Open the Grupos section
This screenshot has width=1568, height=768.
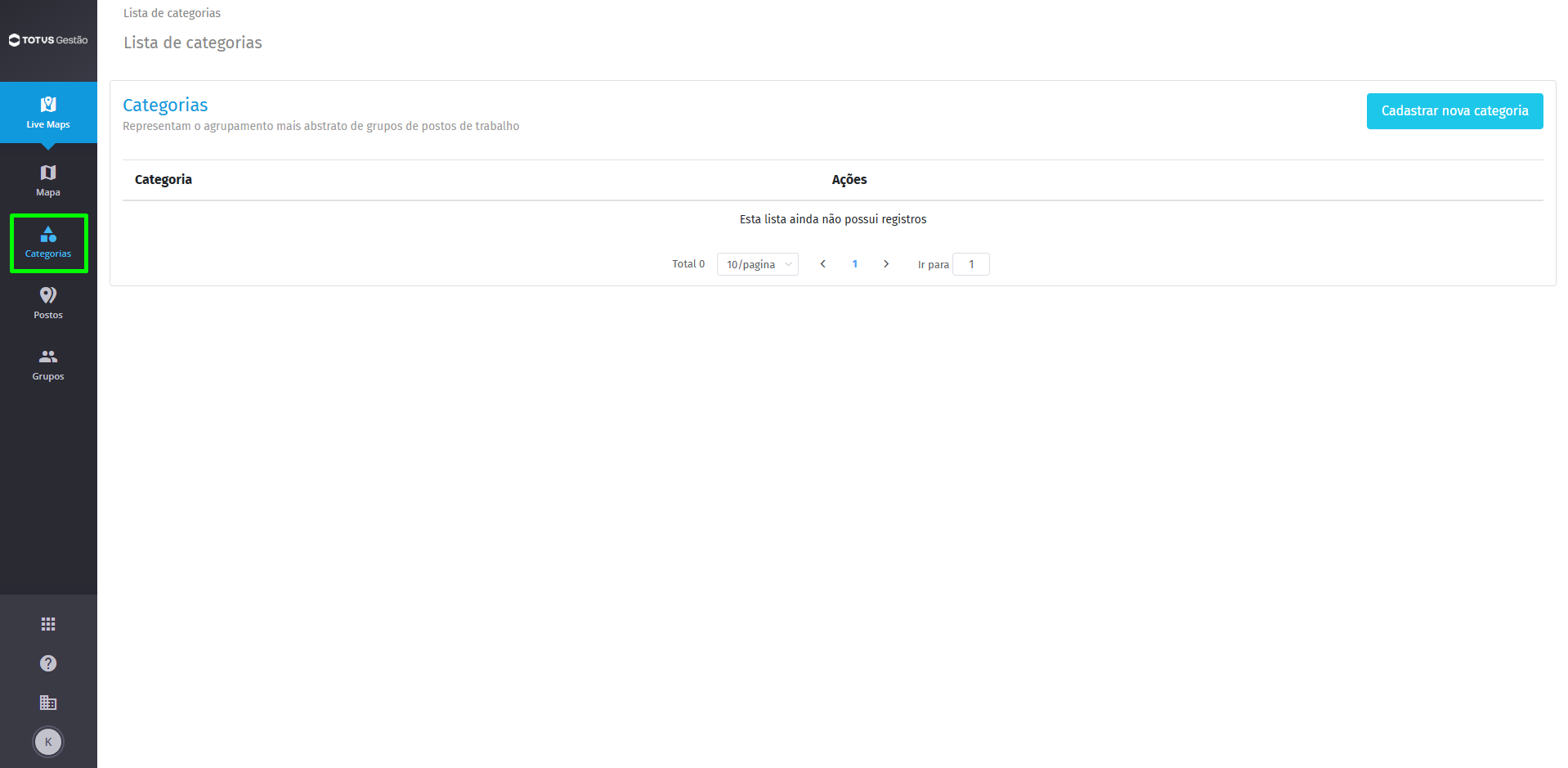[x=48, y=365]
